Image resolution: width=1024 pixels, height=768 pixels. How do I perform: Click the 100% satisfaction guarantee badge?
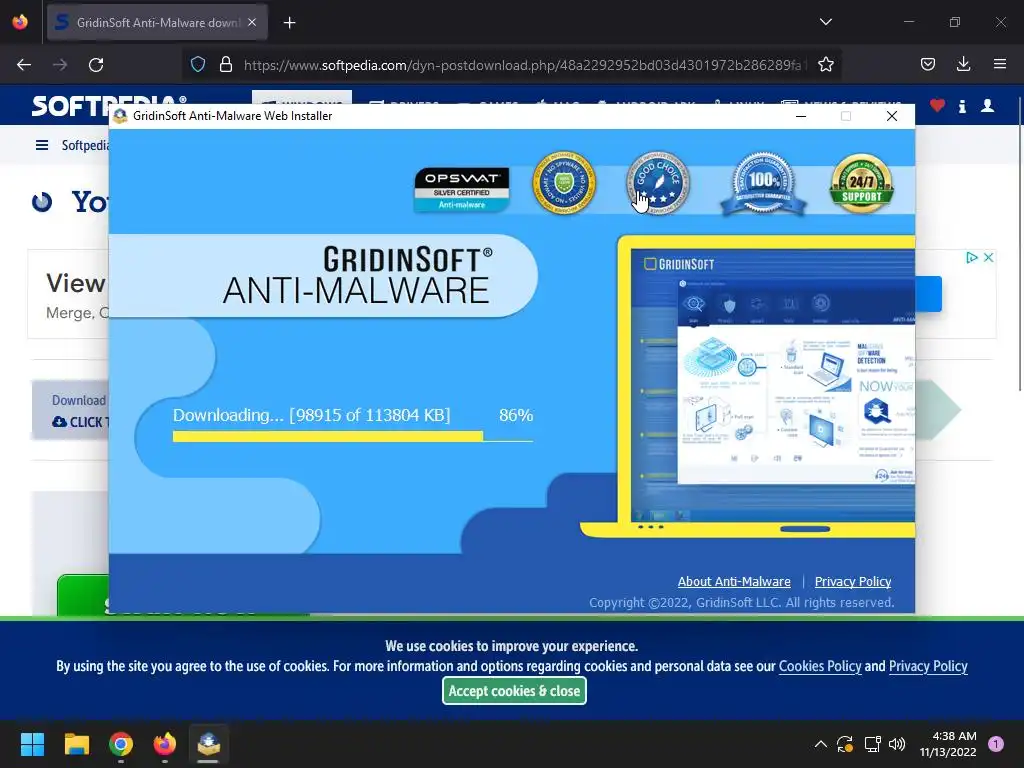[x=763, y=184]
